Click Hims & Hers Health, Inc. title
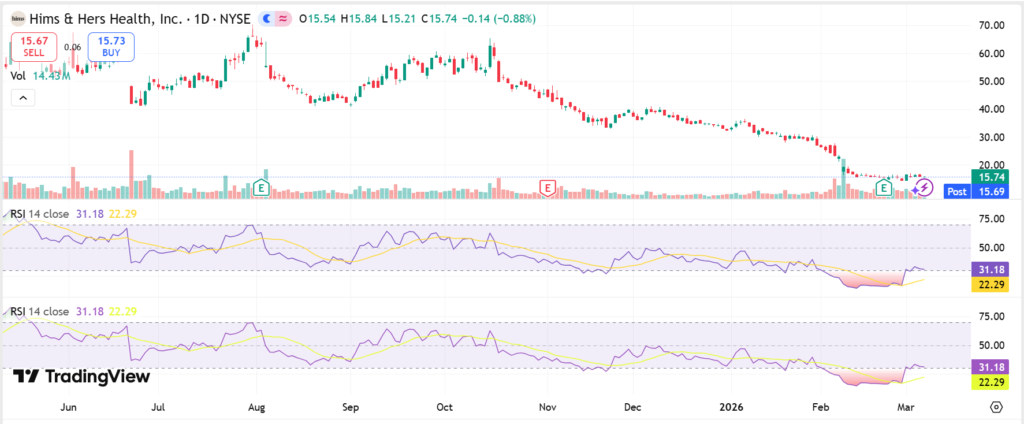This screenshot has height=424, width=1024. tap(107, 19)
